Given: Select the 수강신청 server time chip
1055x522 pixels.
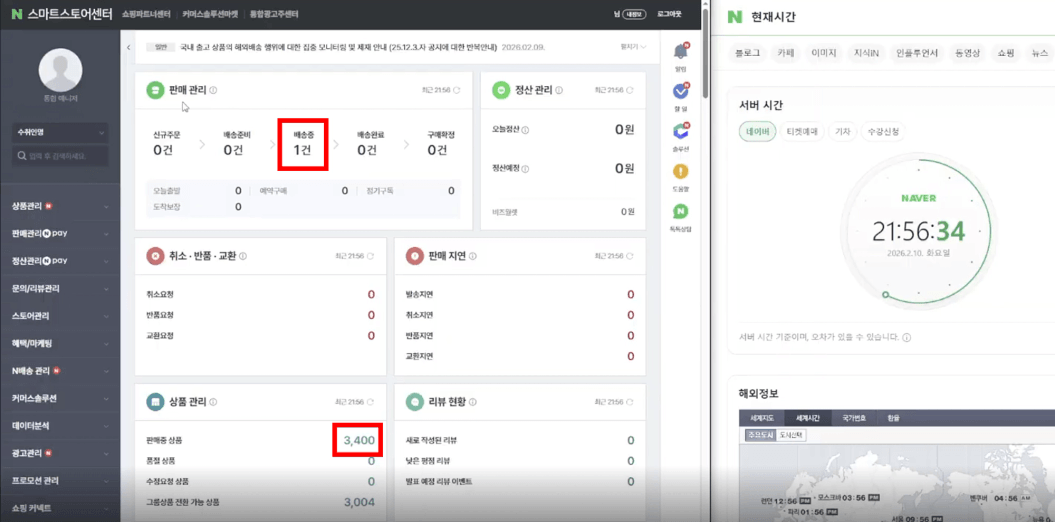Looking at the screenshot, I should [x=881, y=131].
